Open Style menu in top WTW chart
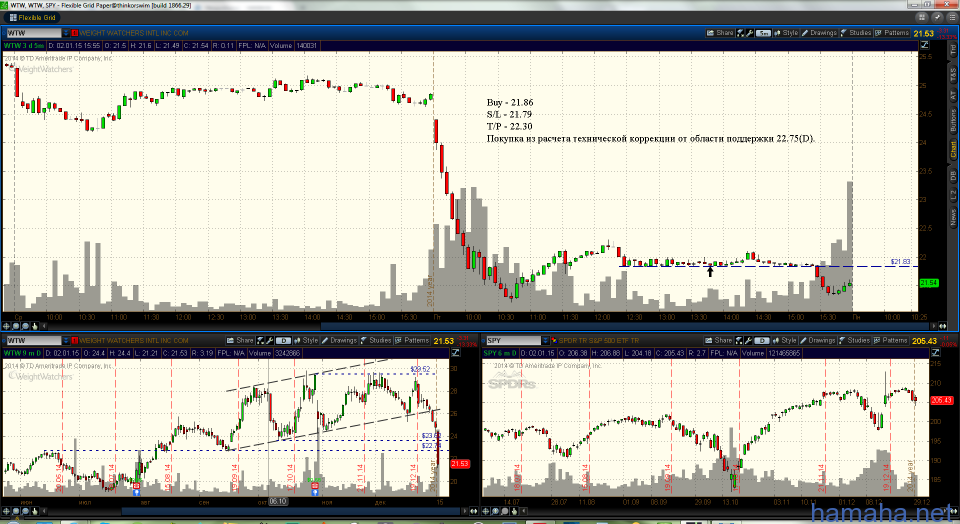Viewport: 960px width, 524px height. click(x=786, y=33)
